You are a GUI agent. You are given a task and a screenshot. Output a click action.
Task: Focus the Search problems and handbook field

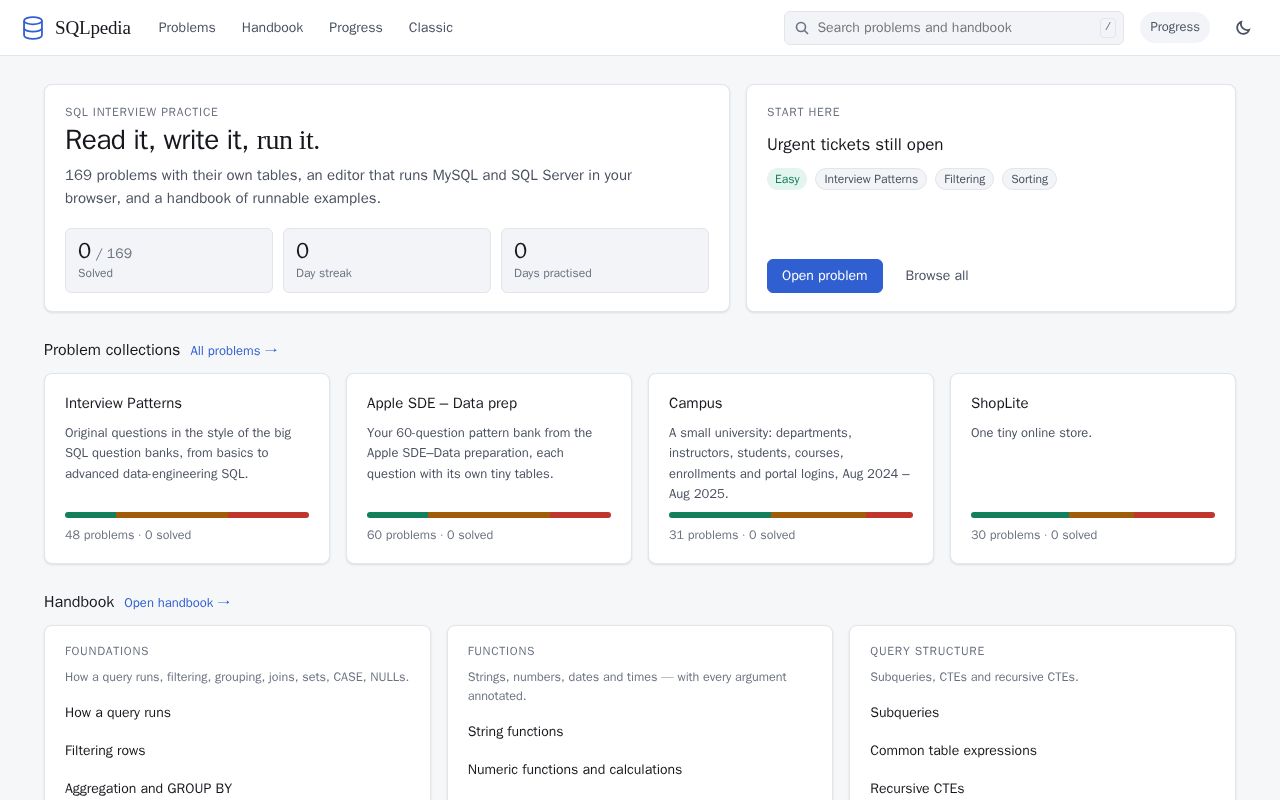pos(954,28)
